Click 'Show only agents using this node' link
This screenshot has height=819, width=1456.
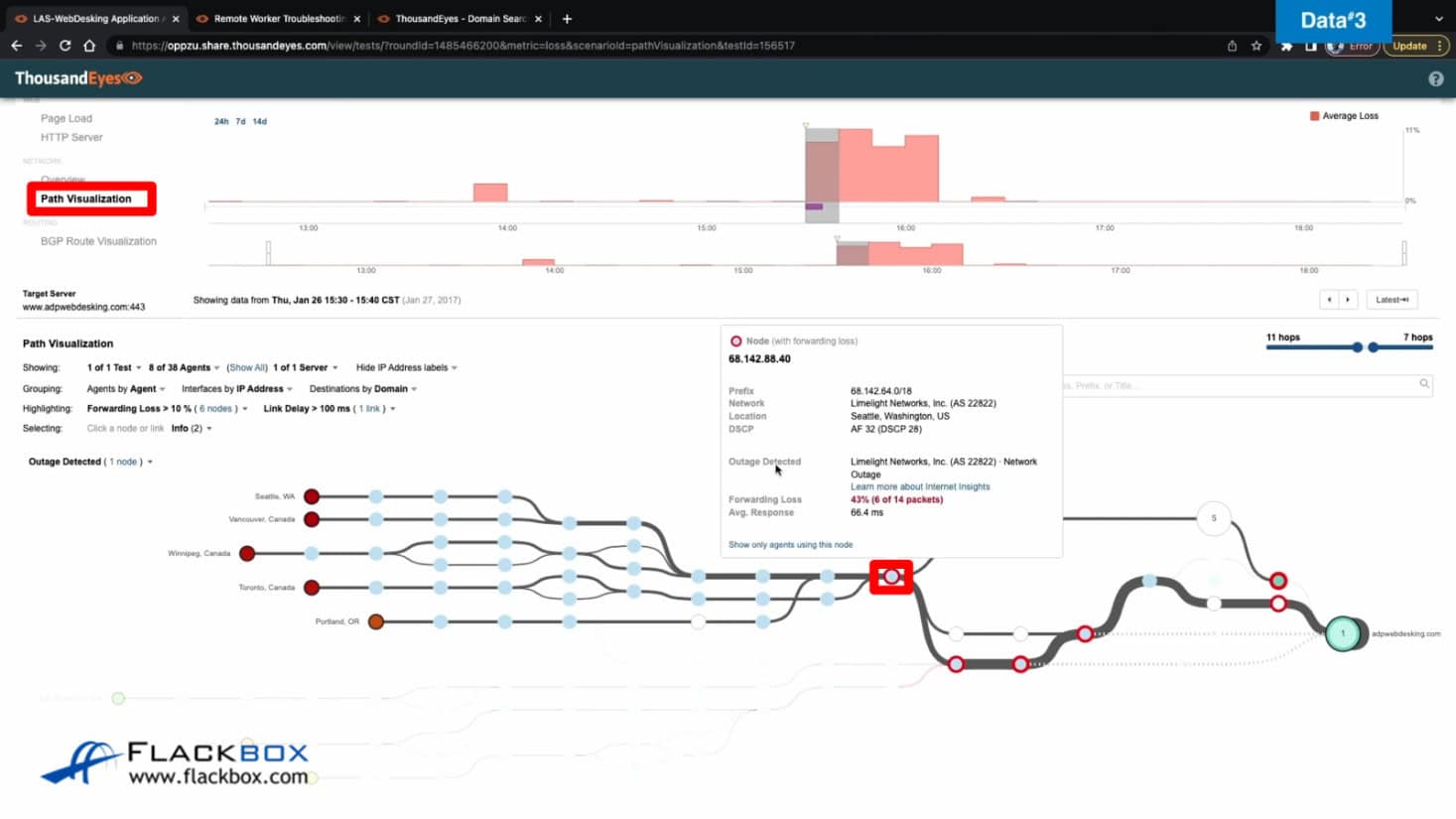point(790,545)
